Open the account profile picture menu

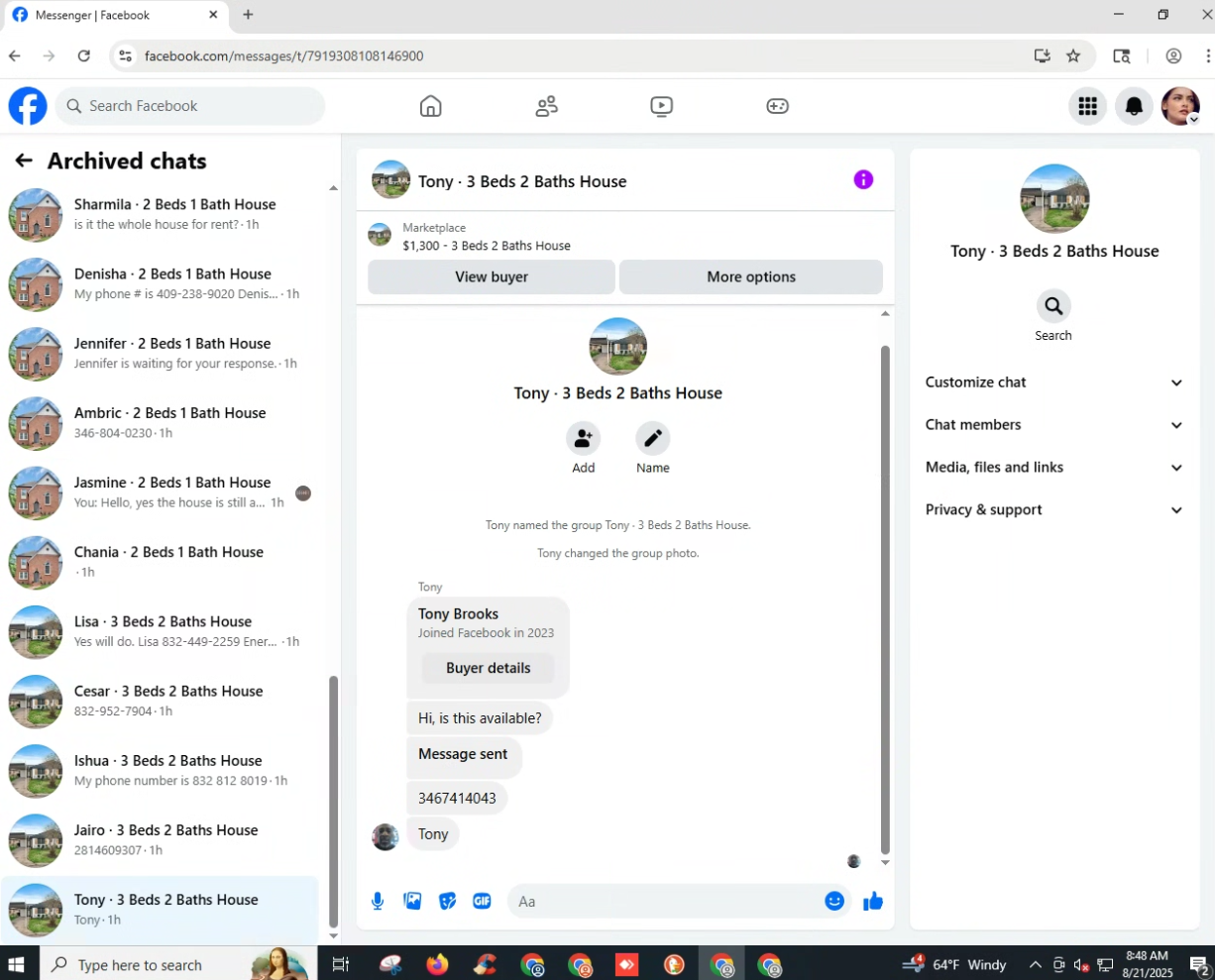1180,106
